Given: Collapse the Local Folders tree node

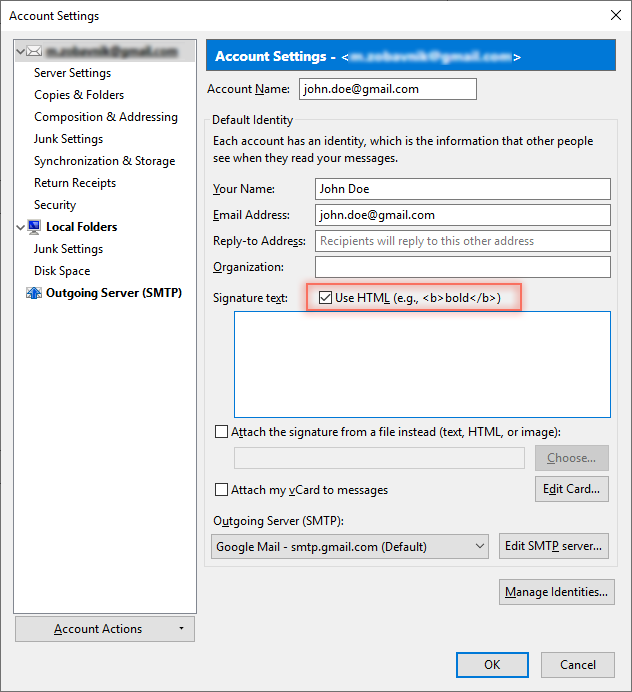Looking at the screenshot, I should (20, 227).
